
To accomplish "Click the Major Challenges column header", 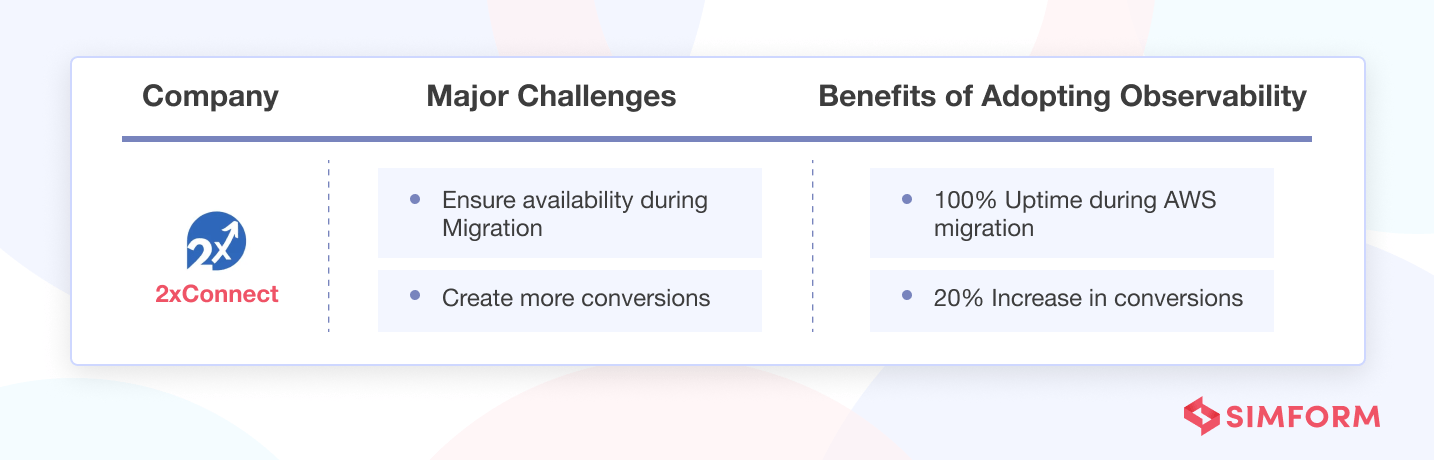I will (x=551, y=96).
